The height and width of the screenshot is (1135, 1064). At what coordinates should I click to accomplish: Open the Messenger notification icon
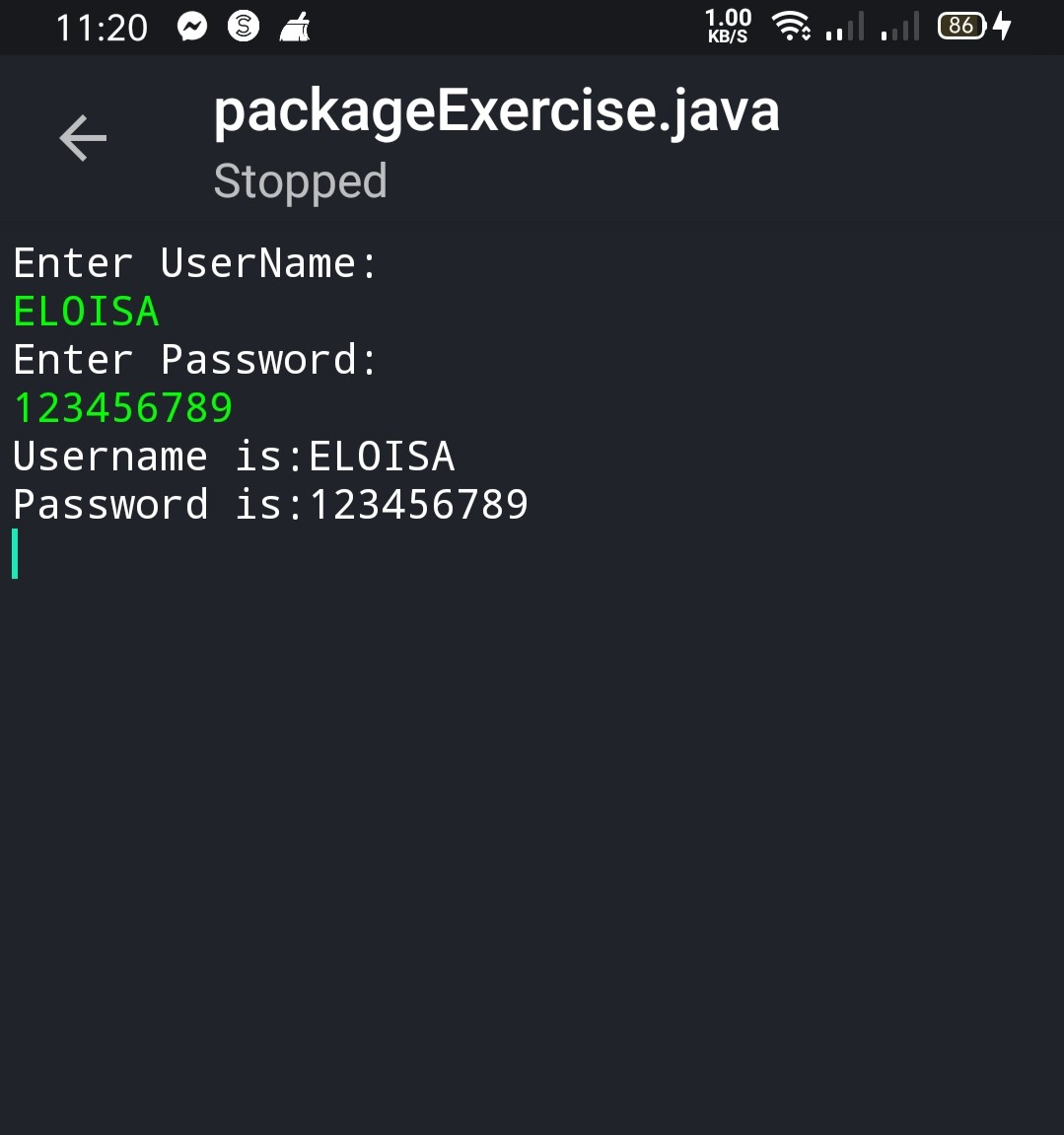[x=192, y=27]
